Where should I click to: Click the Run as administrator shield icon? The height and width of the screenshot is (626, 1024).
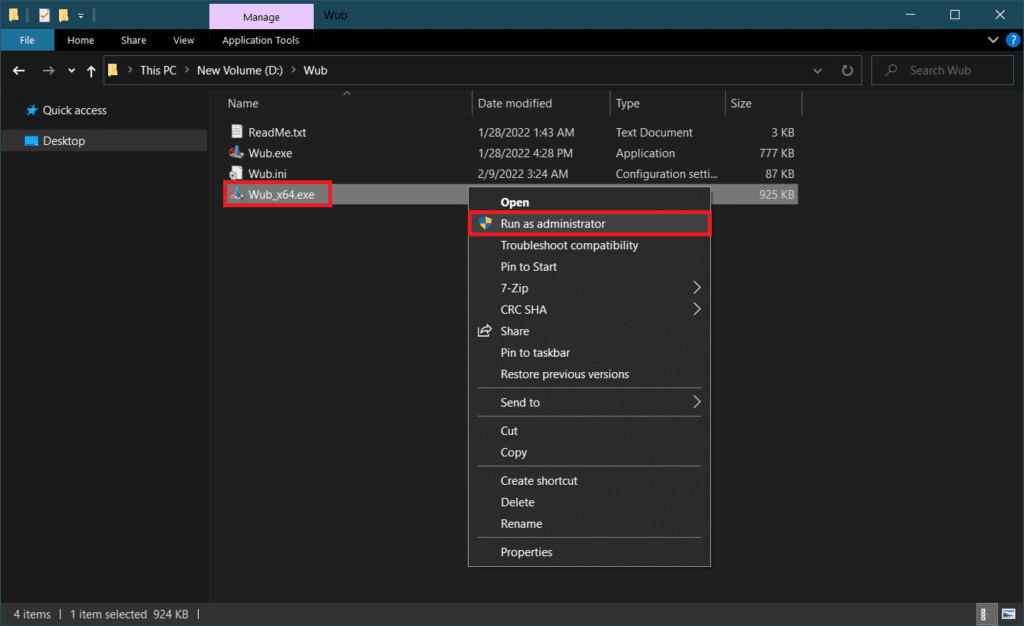(484, 223)
